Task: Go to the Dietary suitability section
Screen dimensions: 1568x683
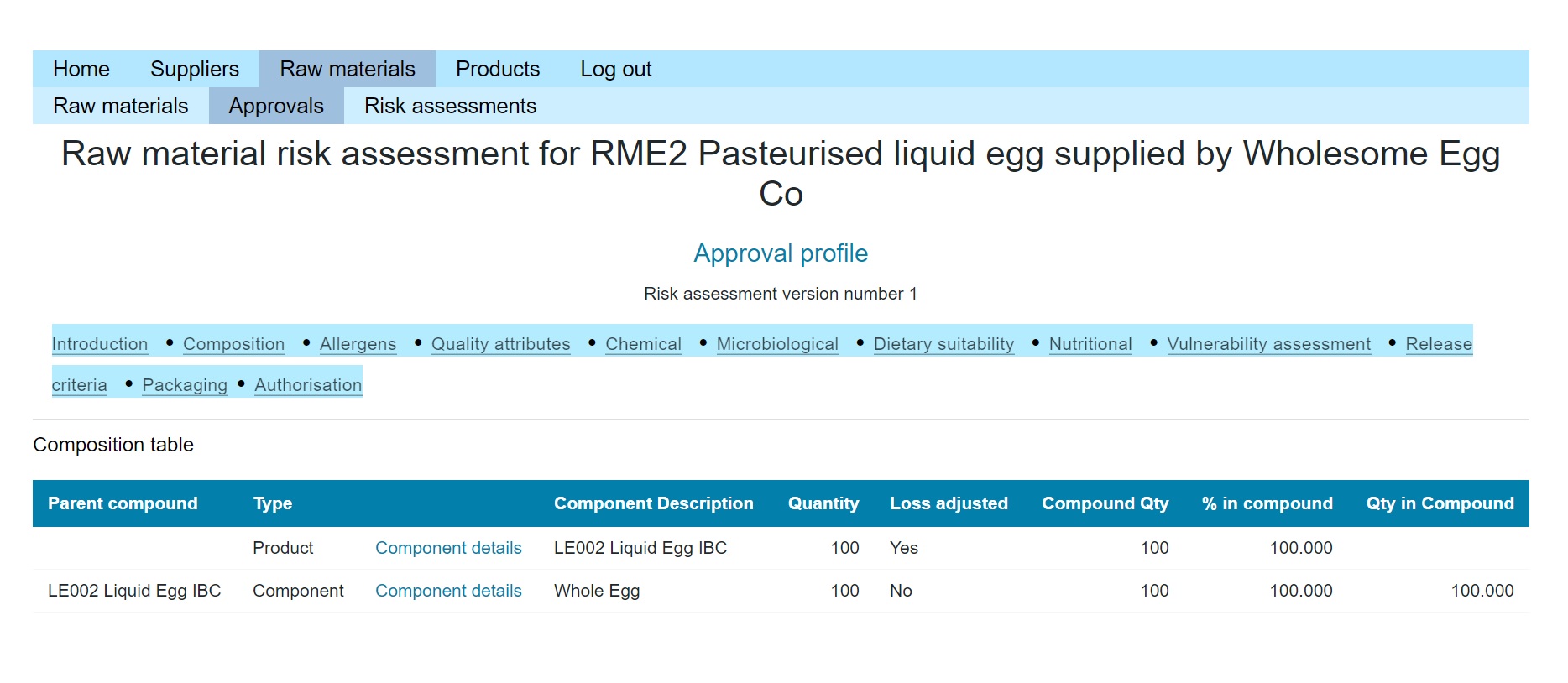Action: point(943,344)
